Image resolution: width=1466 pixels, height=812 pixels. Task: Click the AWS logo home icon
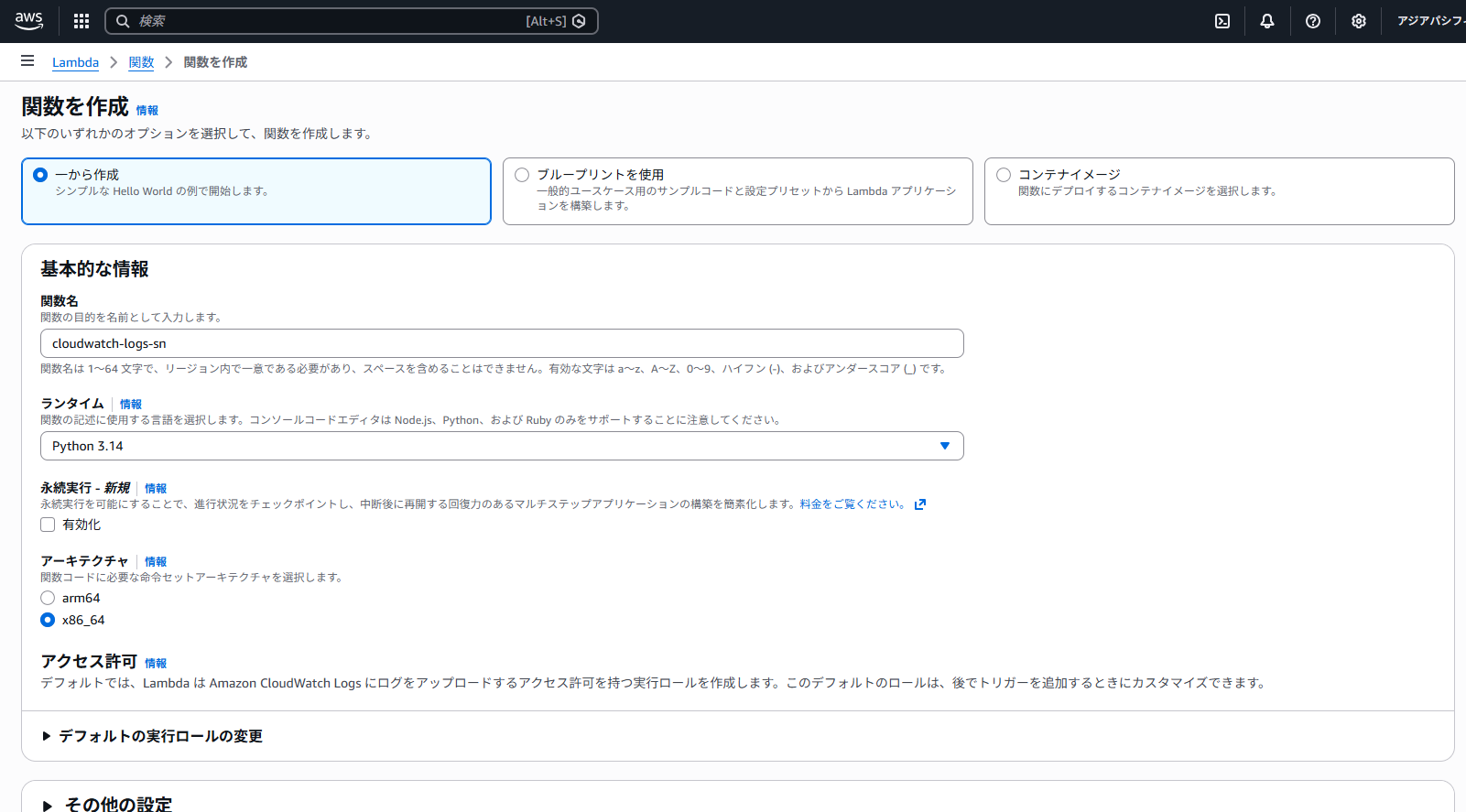coord(28,20)
